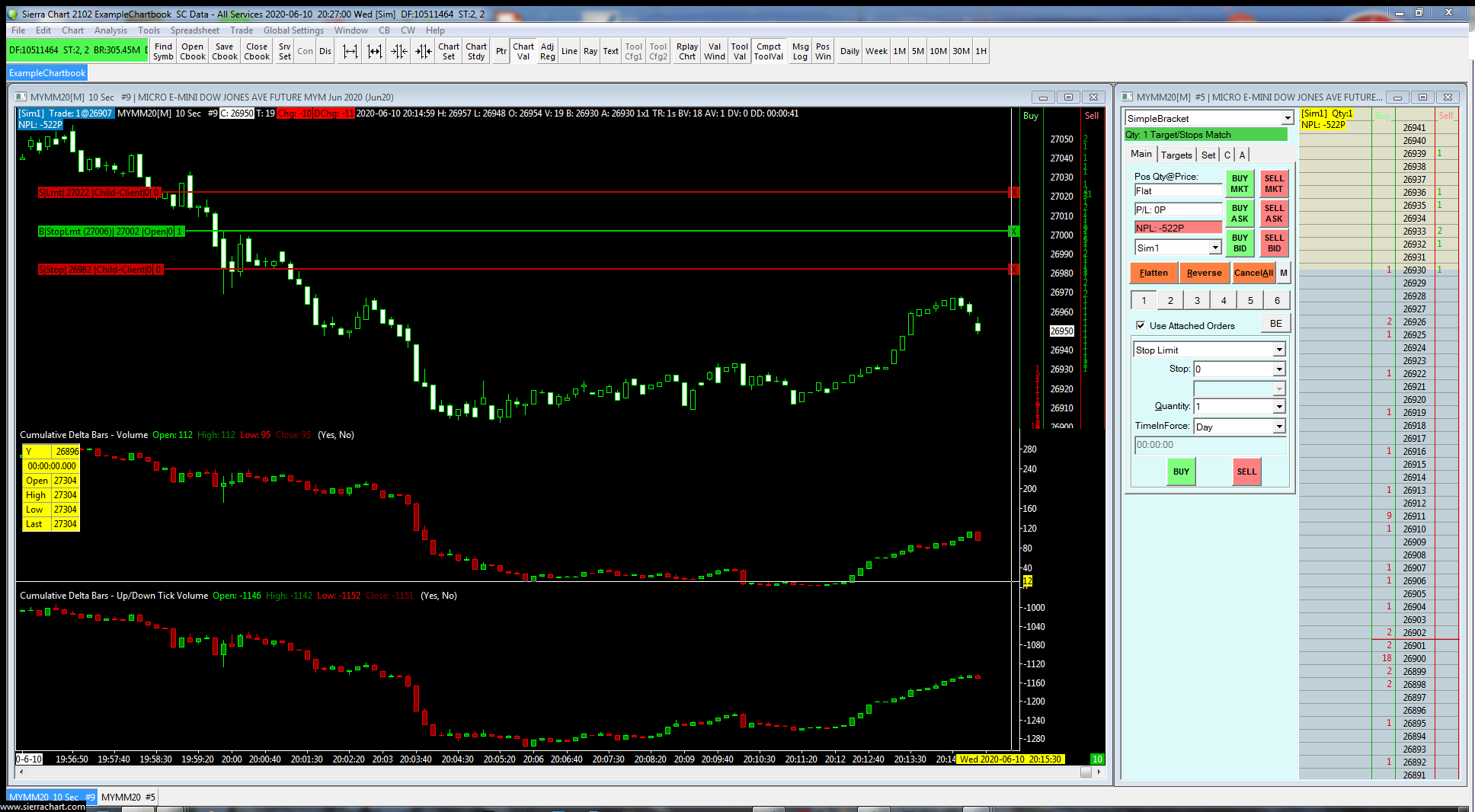Viewport: 1475px width, 812px height.
Task: Select quantity preset 6 button
Action: [x=1277, y=300]
